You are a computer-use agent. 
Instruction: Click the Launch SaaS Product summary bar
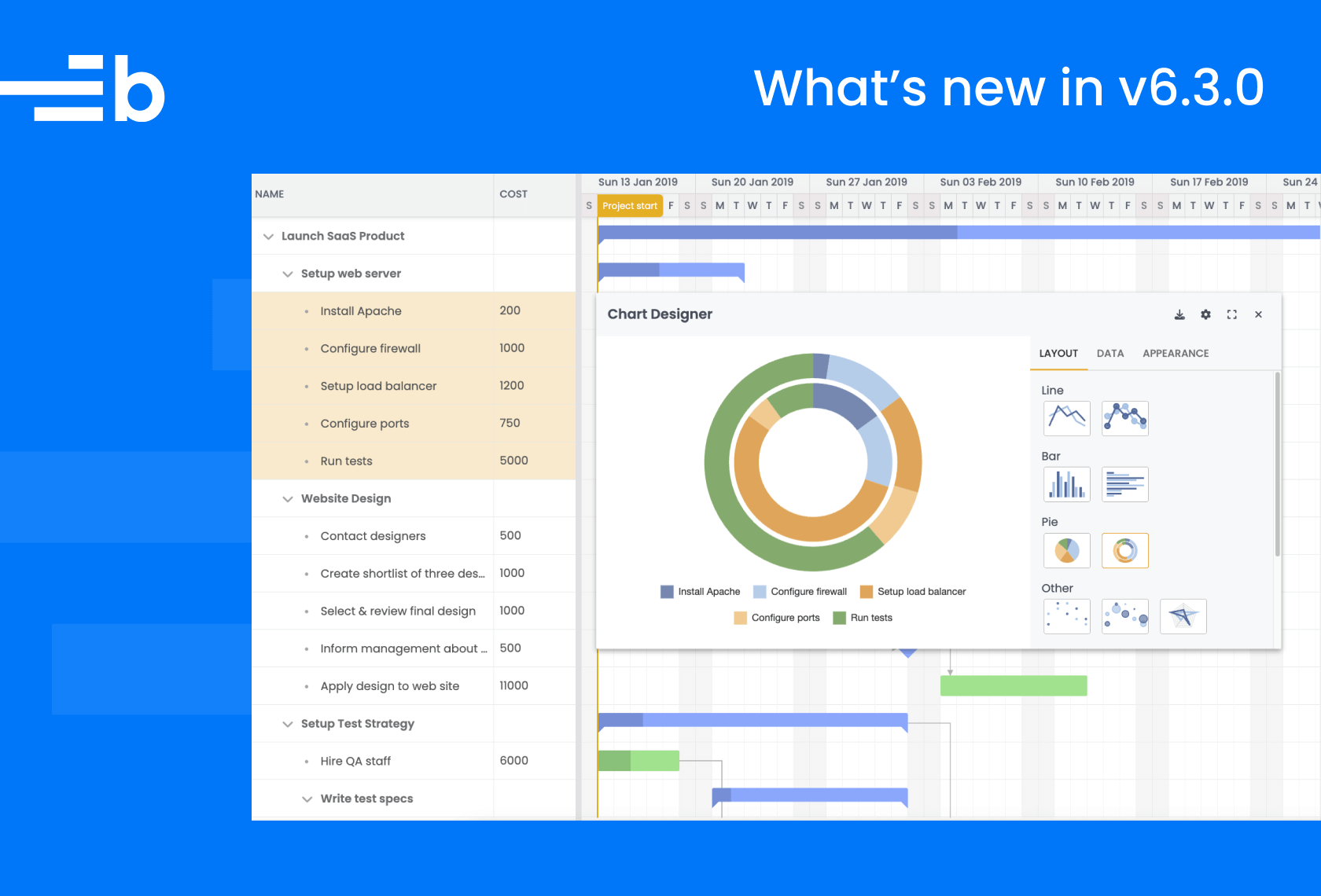[x=959, y=233]
